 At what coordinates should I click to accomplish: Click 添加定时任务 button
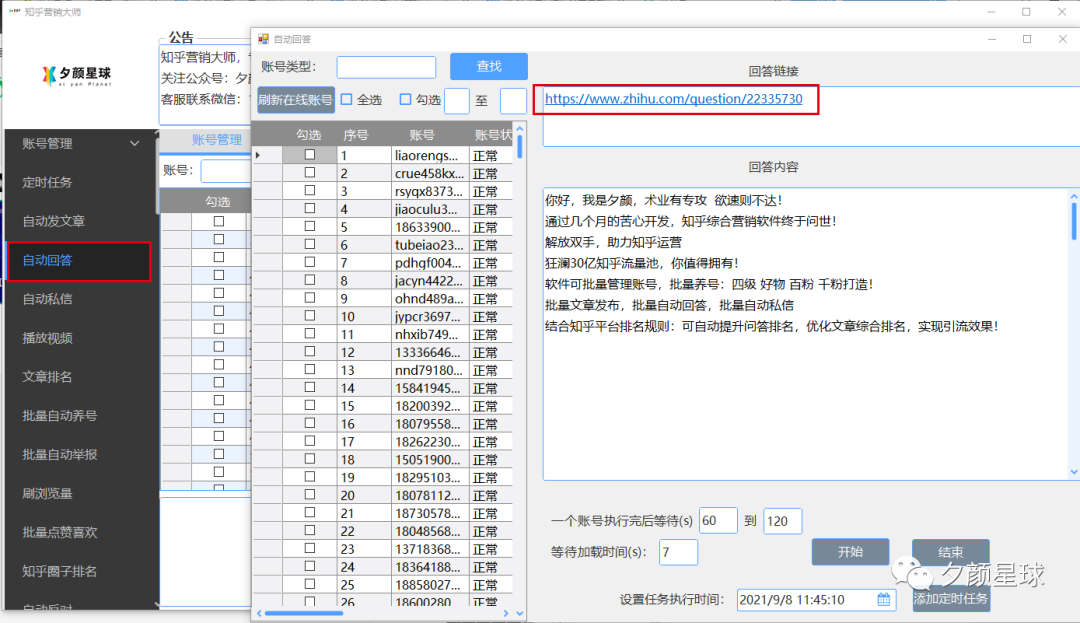(x=951, y=598)
